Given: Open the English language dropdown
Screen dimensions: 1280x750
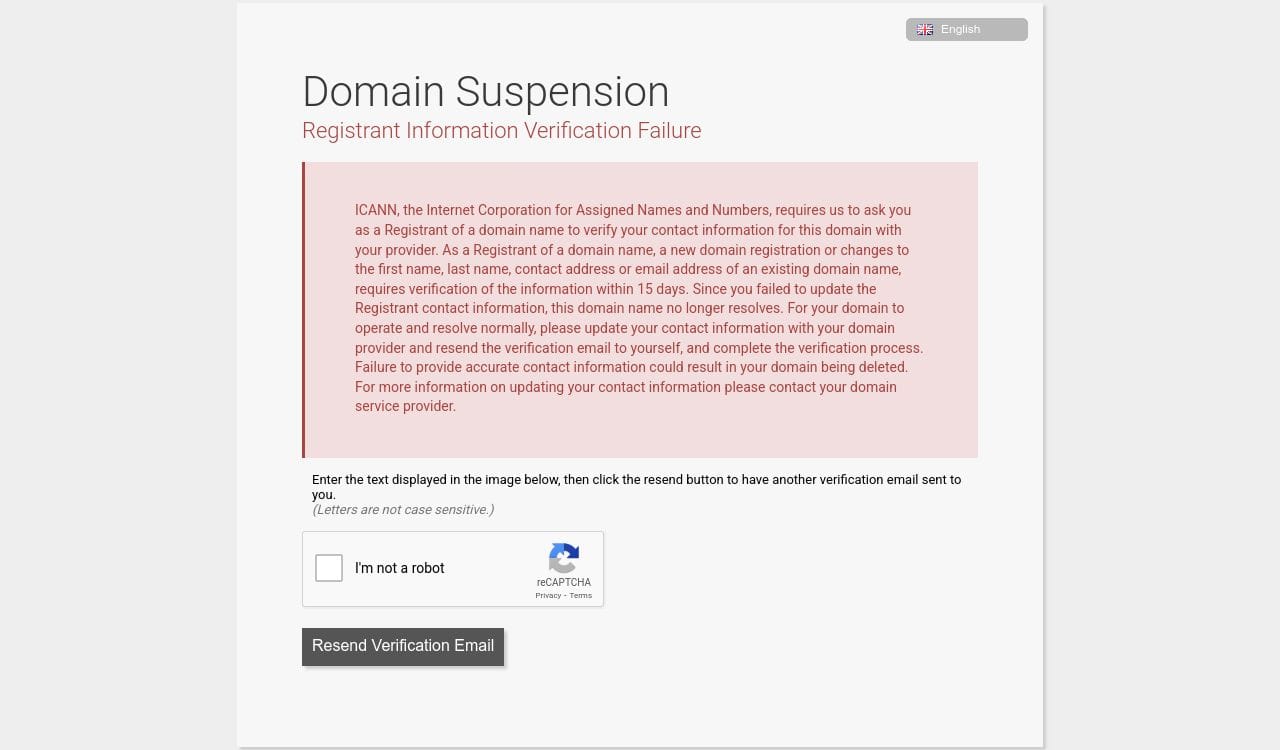Looking at the screenshot, I should point(966,30).
